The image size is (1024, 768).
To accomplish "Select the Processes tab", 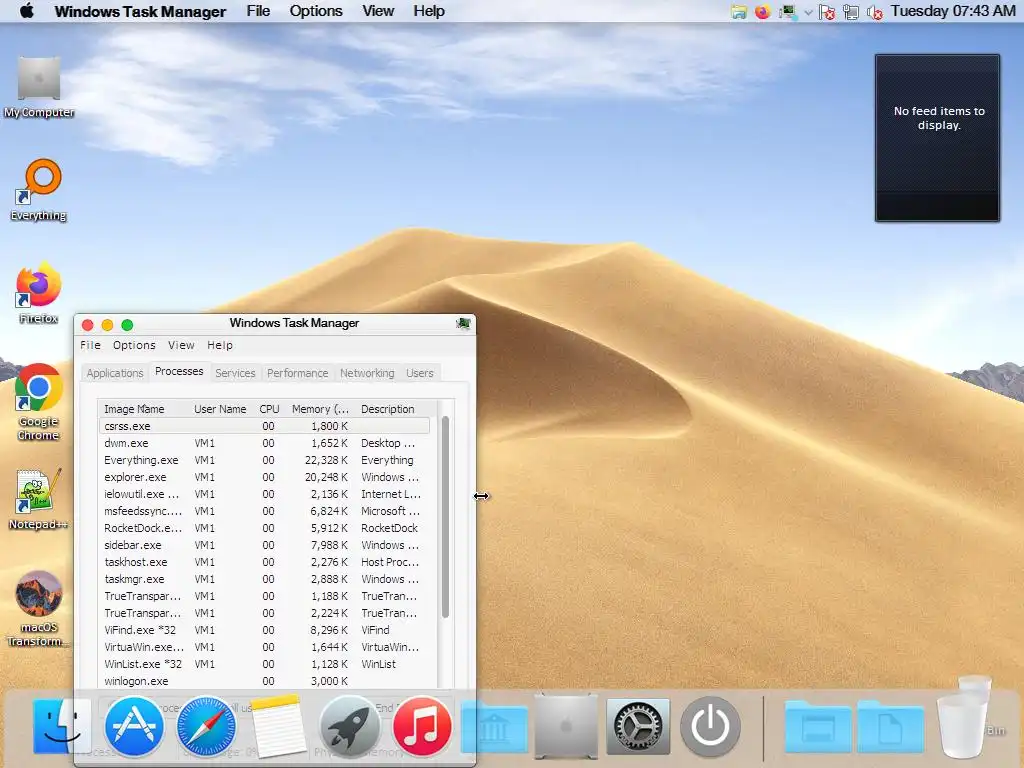I will 179,372.
